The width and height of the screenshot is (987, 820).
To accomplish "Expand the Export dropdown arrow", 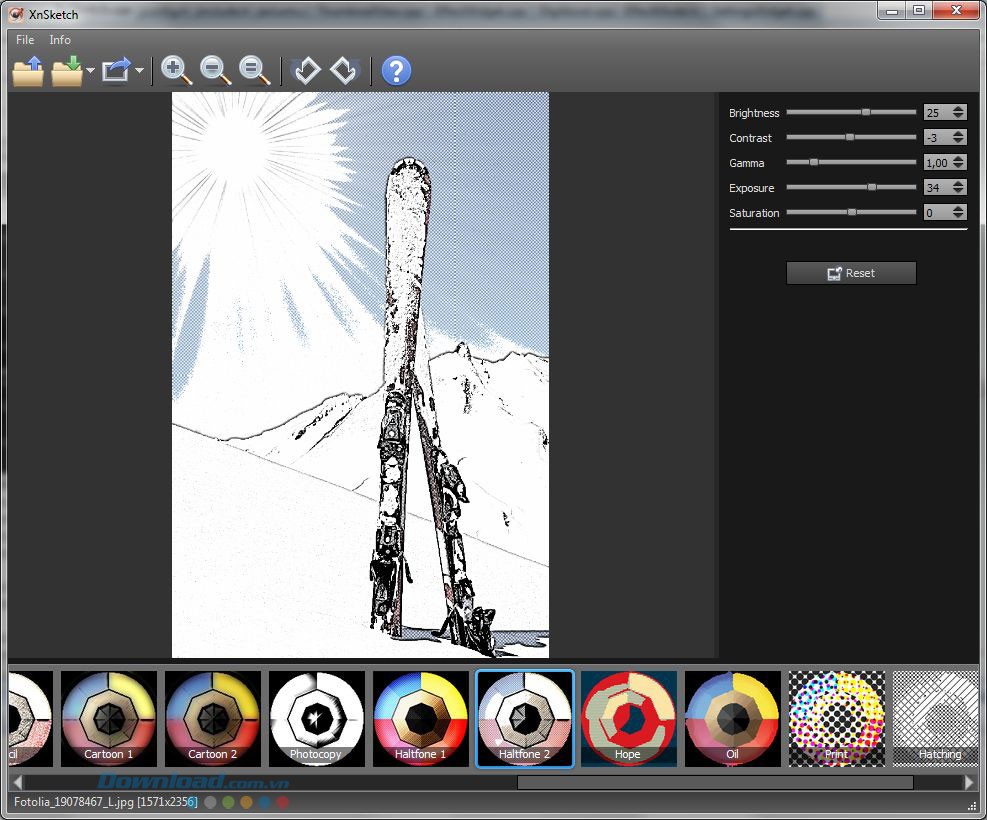I will [139, 71].
